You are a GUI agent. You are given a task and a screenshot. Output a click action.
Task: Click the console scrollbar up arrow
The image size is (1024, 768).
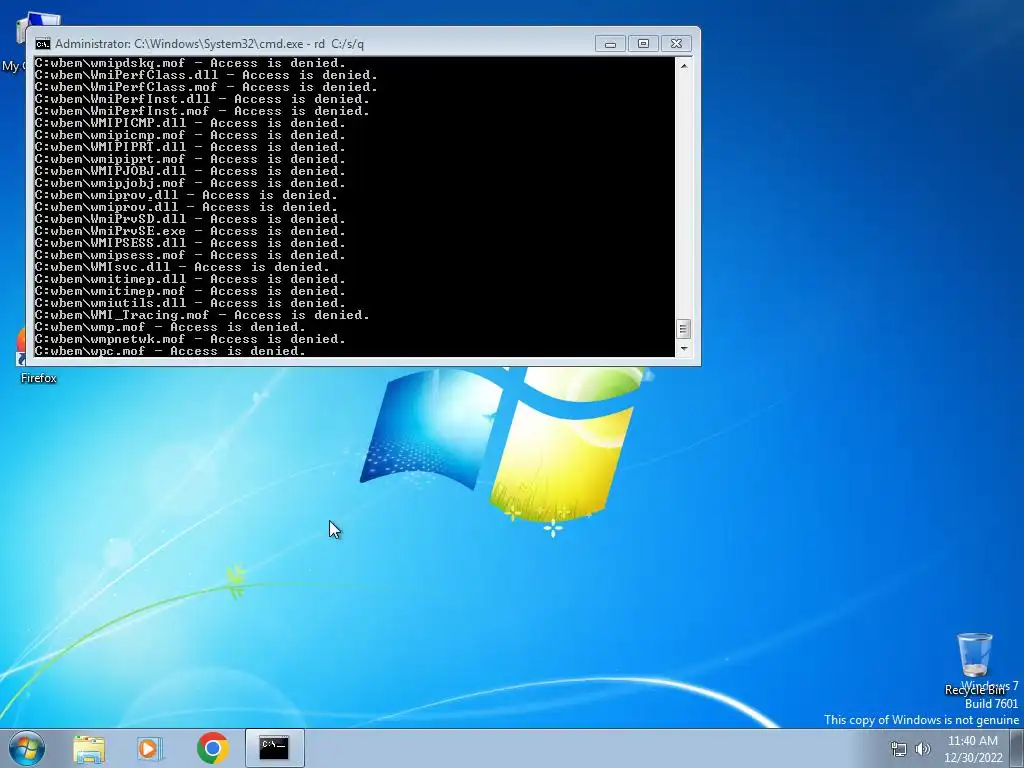pos(683,65)
